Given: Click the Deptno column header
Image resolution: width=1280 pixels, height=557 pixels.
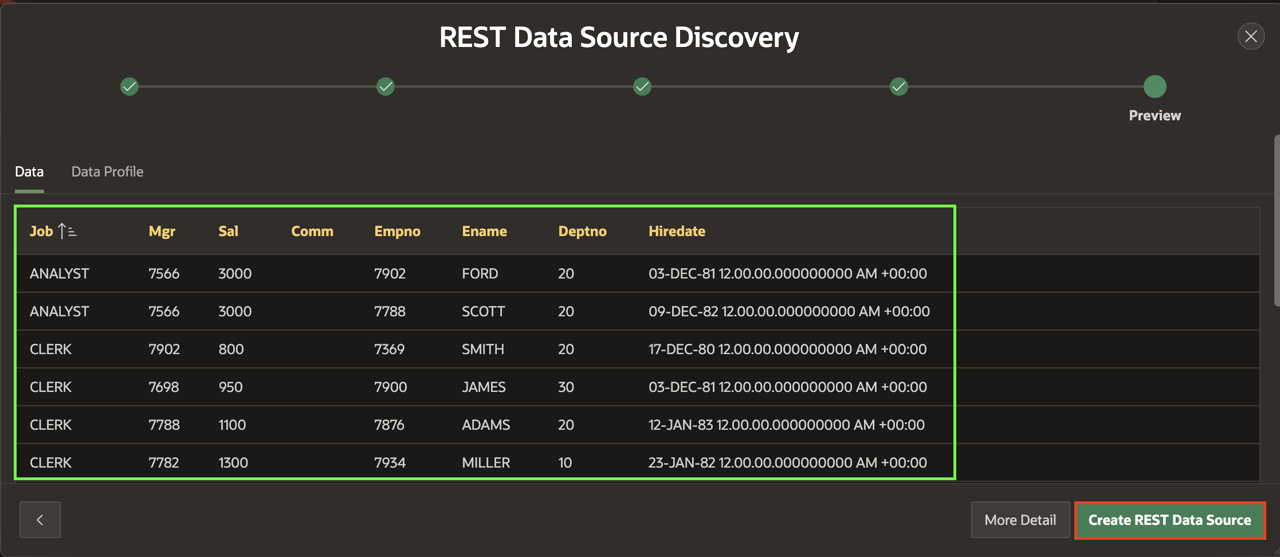Looking at the screenshot, I should pyautogui.click(x=582, y=231).
